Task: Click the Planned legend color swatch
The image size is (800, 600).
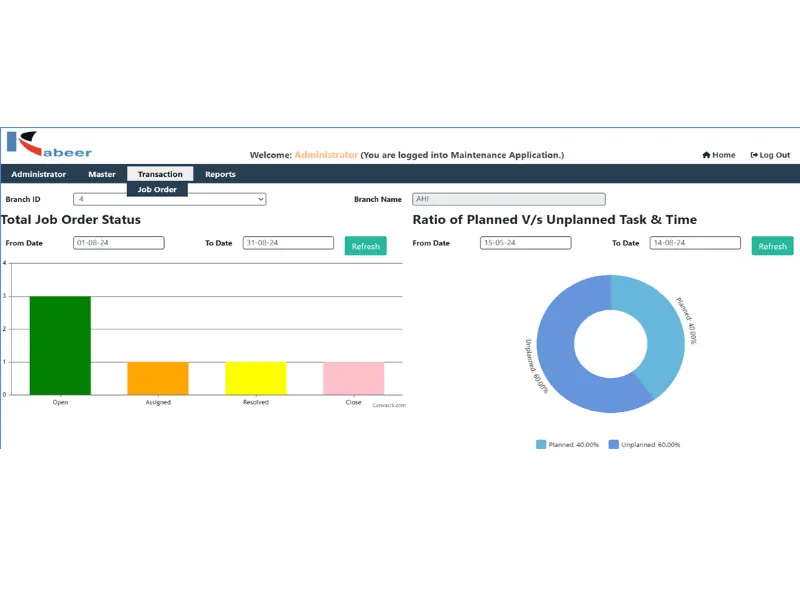Action: click(x=541, y=444)
